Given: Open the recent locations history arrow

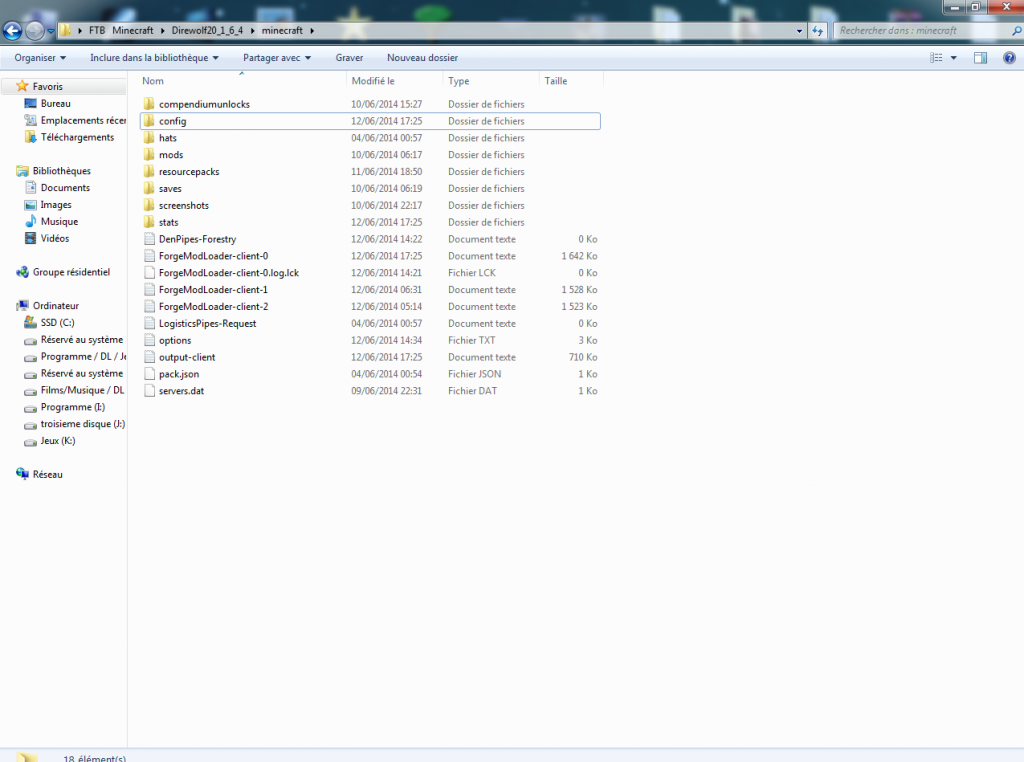Looking at the screenshot, I should pyautogui.click(x=50, y=31).
